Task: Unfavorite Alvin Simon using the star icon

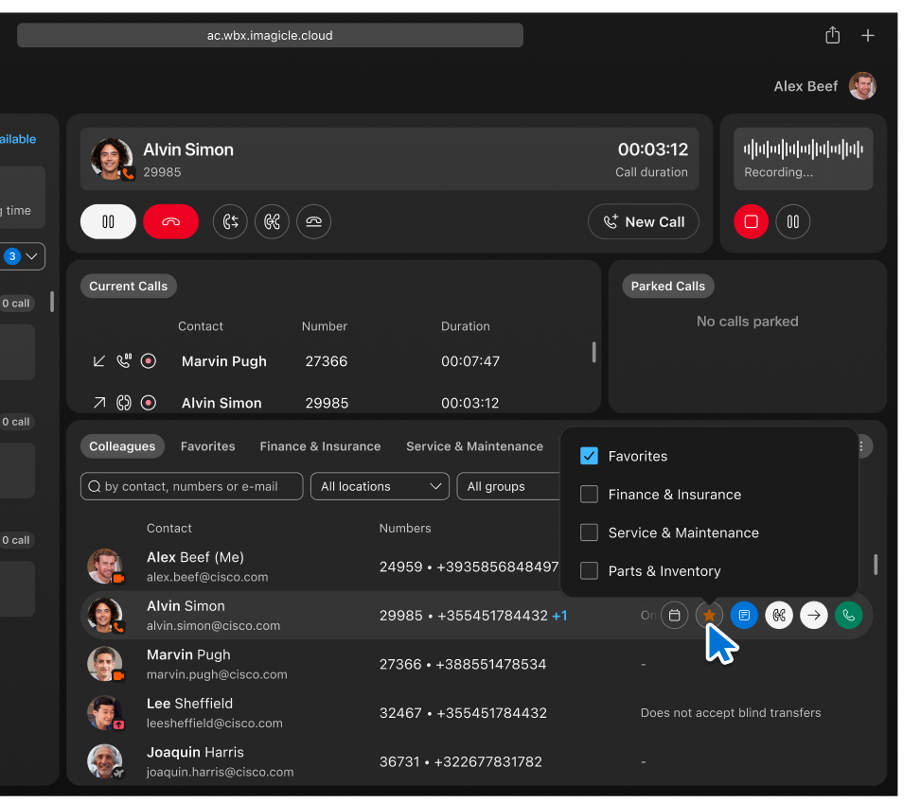Action: (x=709, y=615)
